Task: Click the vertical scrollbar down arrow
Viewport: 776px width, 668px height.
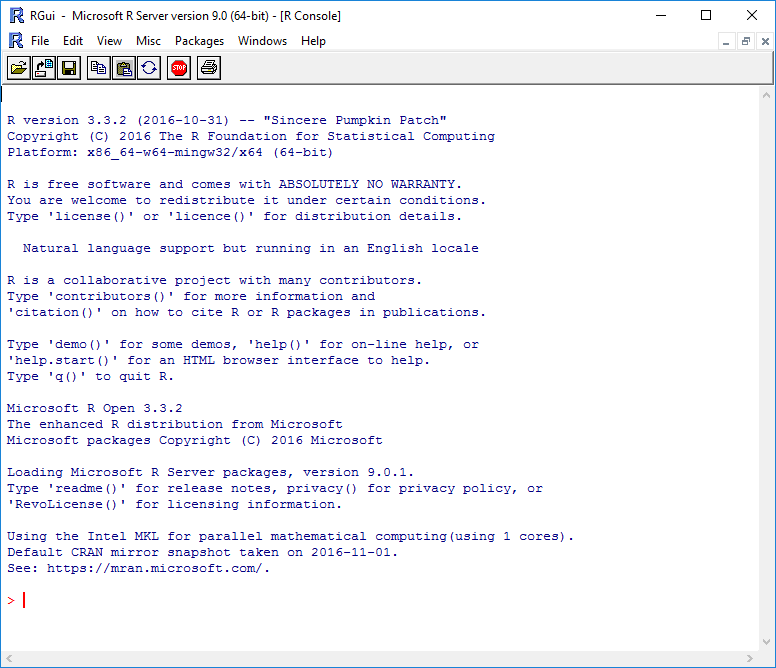Action: pyautogui.click(x=767, y=642)
